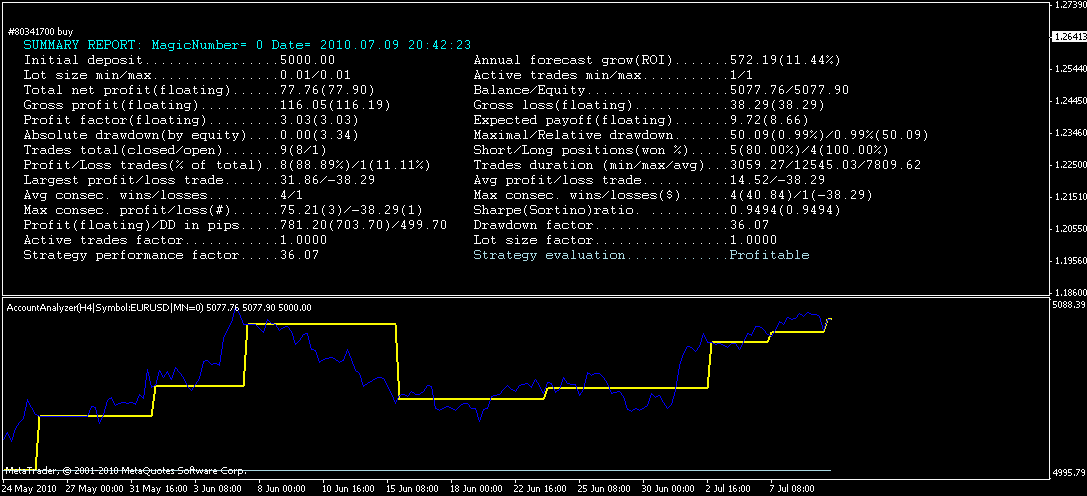Viewport: 1087px width, 496px height.
Task: Click the Gross profit(floating) 116.05(116.19) row
Action: pos(207,105)
